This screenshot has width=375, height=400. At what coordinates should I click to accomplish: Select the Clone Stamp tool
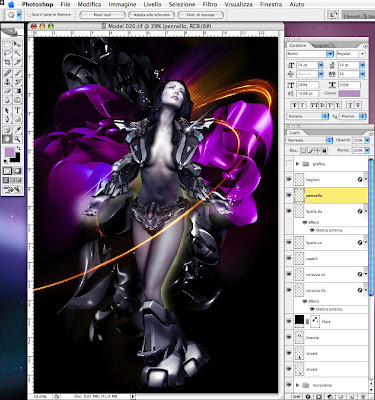pos(7,82)
